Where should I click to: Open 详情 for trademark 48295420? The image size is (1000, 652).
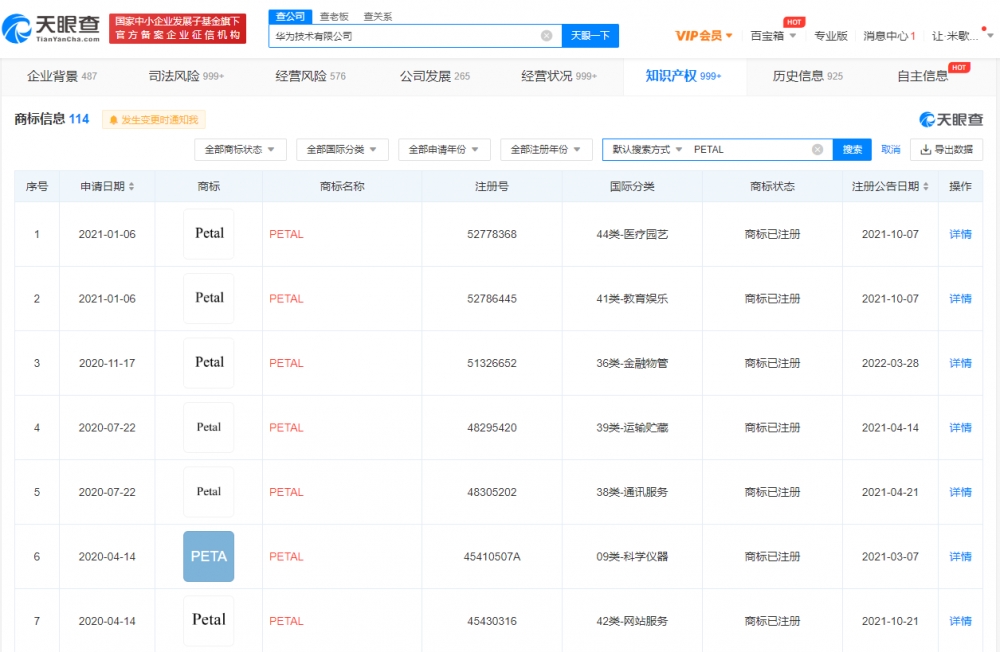point(960,427)
